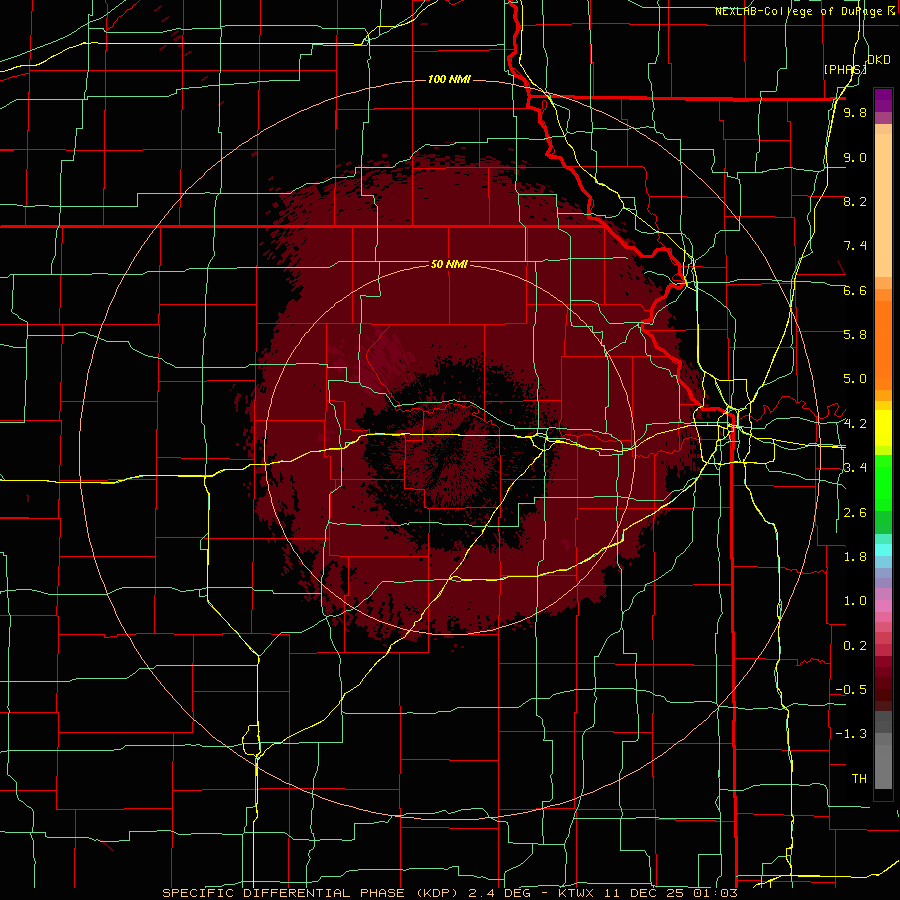Click the 4.2 color scale value
The image size is (900, 900).
855,424
